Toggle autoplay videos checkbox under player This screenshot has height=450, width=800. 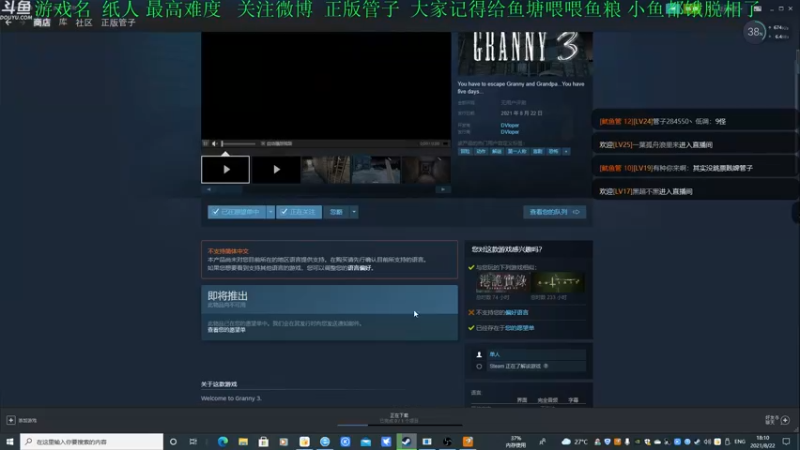[x=263, y=144]
